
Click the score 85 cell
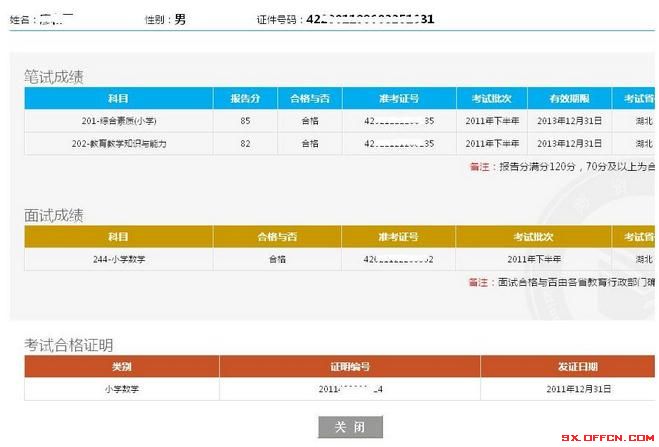(x=245, y=121)
